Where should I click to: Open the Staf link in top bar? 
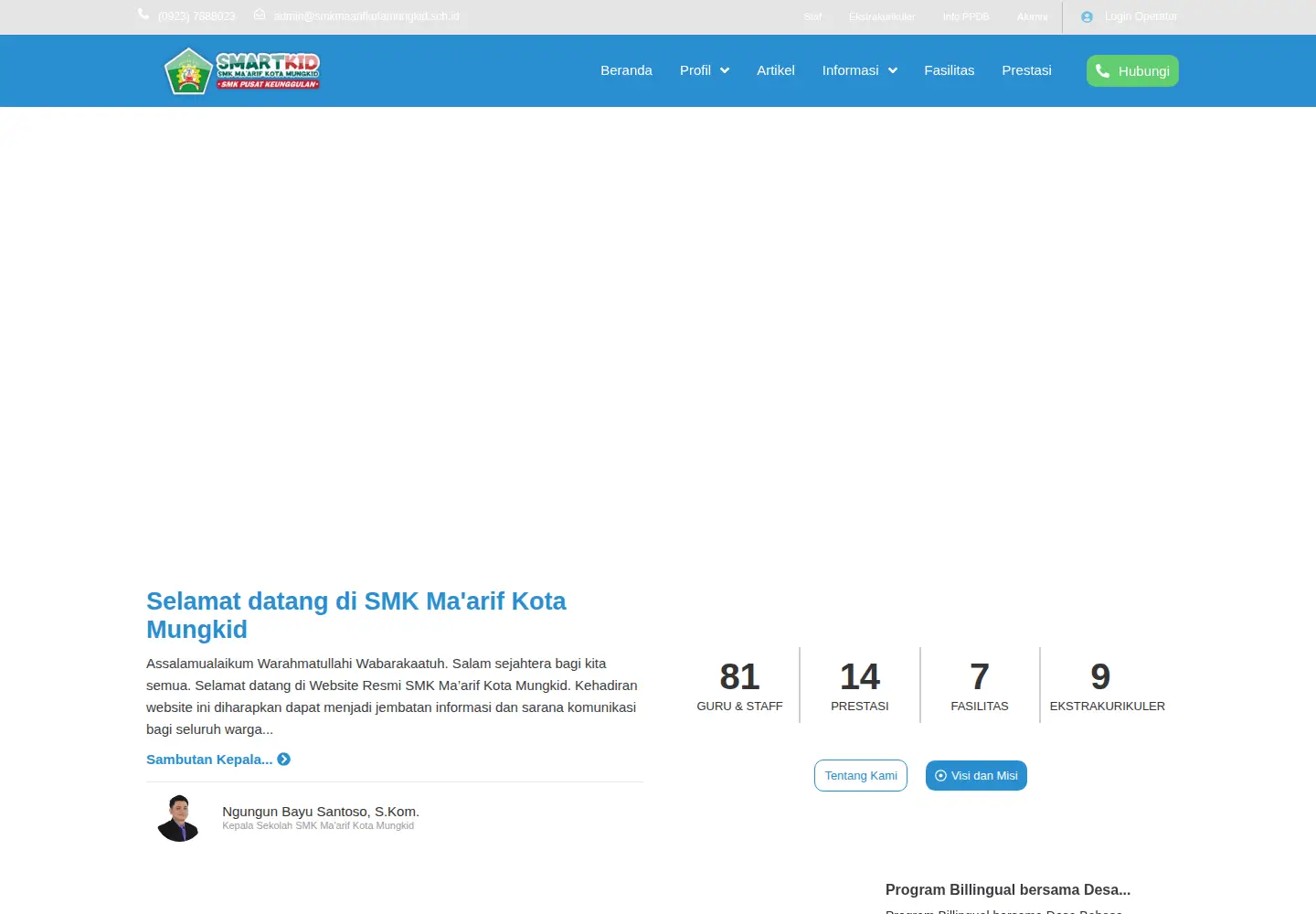coord(812,16)
